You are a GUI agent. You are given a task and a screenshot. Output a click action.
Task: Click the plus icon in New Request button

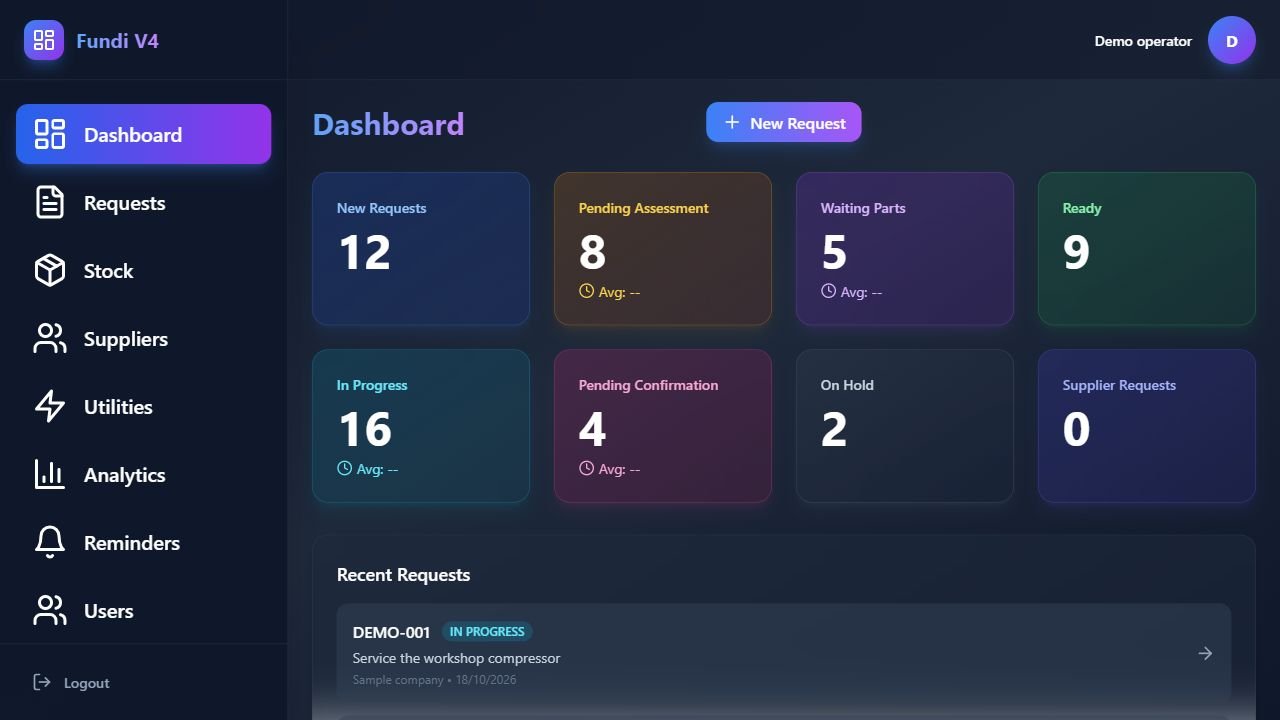[732, 122]
